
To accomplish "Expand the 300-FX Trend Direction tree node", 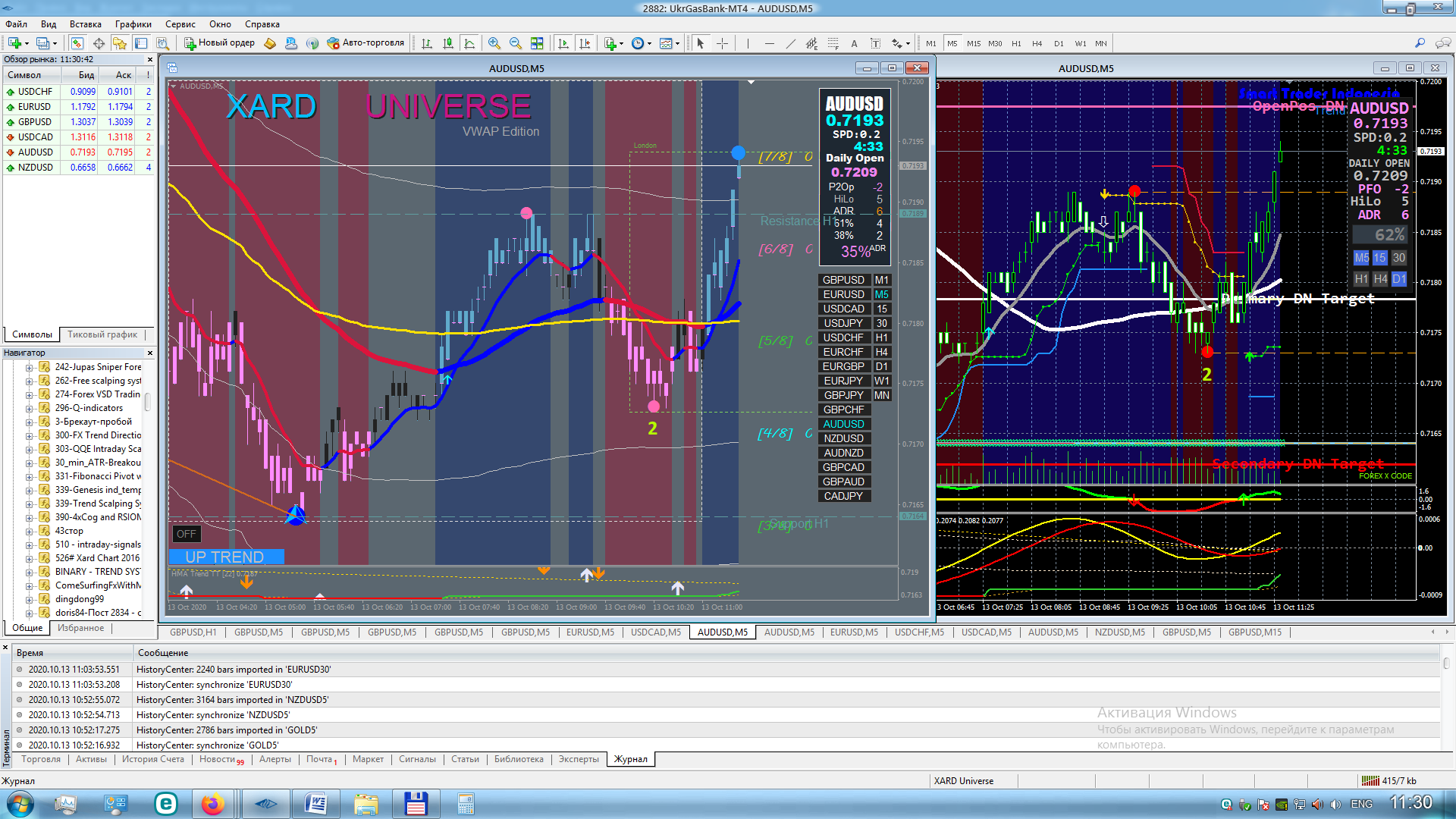I will (x=29, y=435).
